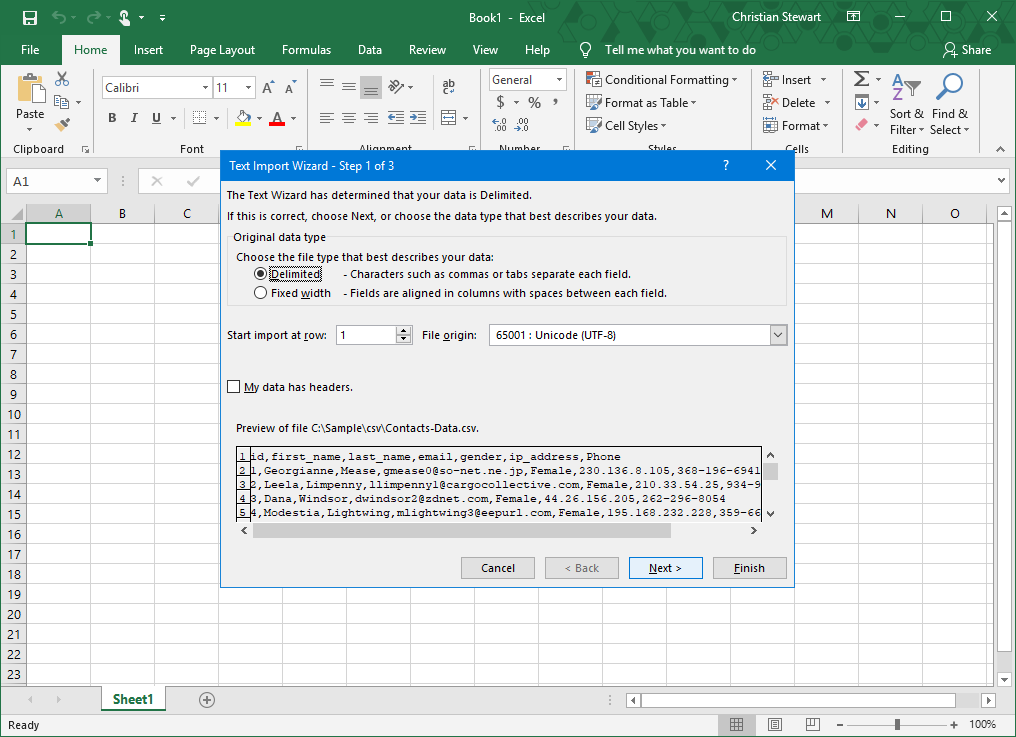
Task: Click the zoom slider handle
Action: click(x=897, y=725)
